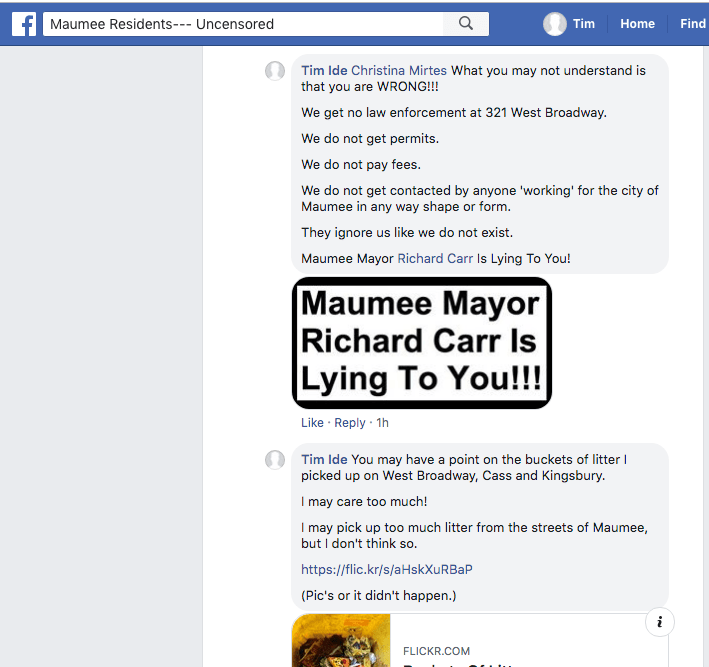Reply to the Richard Carr comment
Screen dimensions: 709x667
(x=350, y=423)
